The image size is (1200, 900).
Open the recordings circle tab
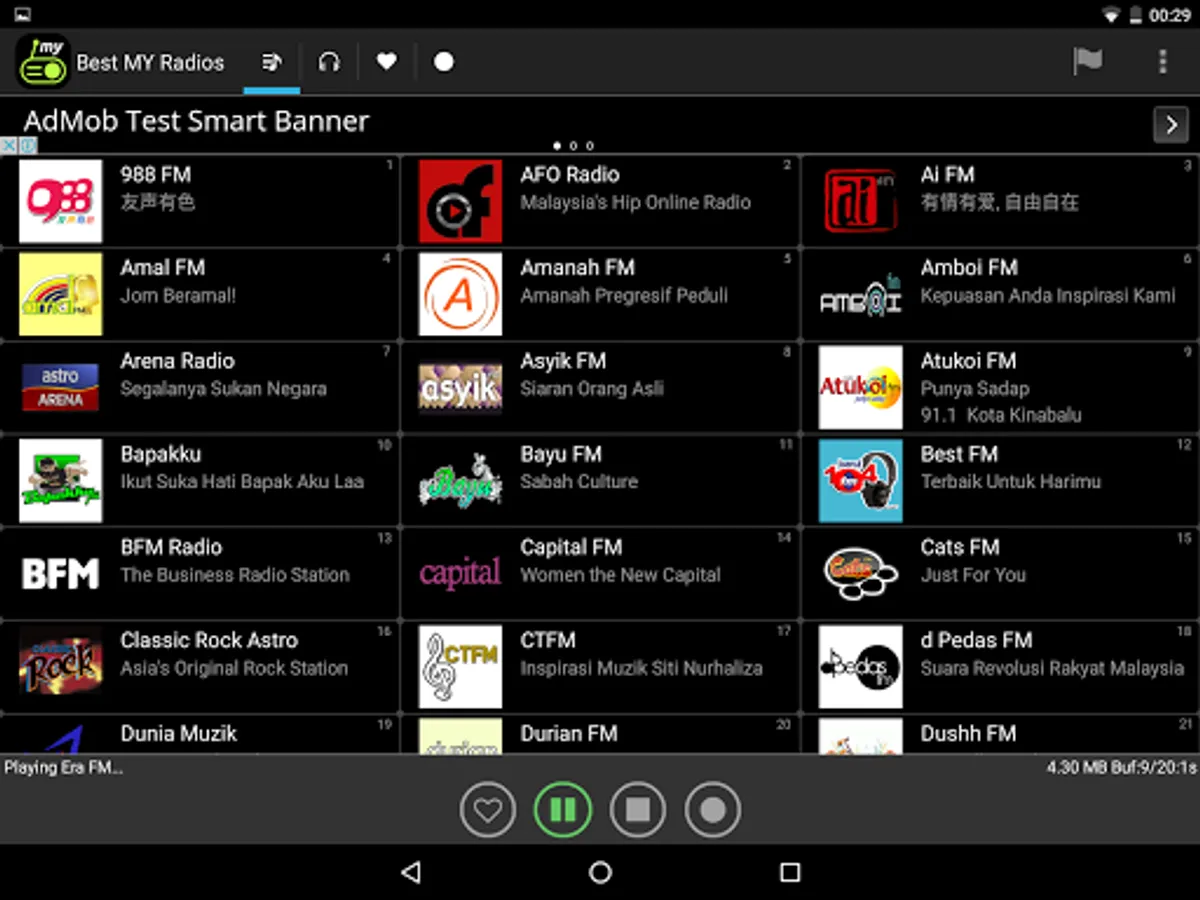point(444,62)
